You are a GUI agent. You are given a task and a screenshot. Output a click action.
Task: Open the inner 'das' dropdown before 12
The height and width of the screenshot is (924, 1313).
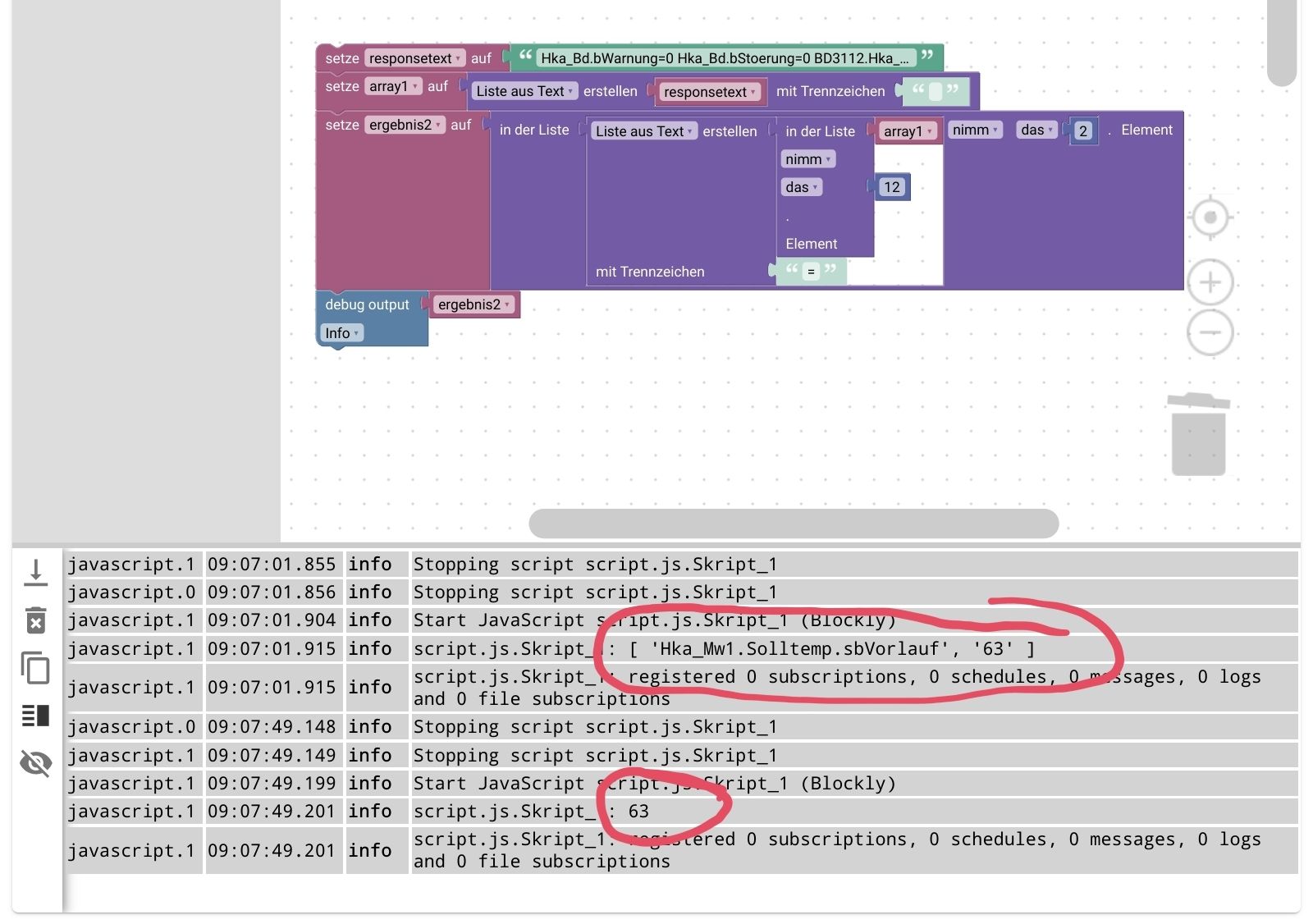coord(802,187)
